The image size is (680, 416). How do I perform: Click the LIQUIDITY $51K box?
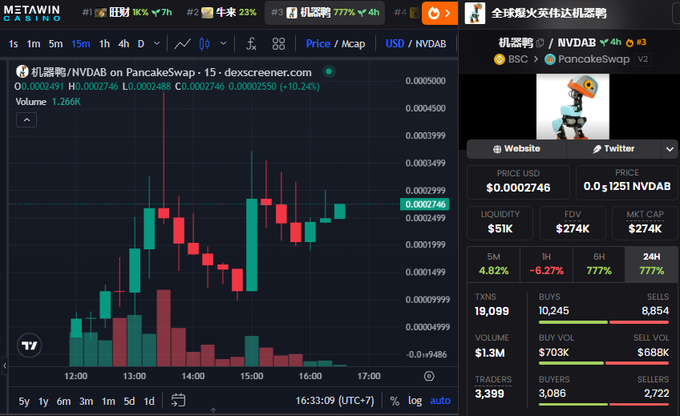point(500,223)
